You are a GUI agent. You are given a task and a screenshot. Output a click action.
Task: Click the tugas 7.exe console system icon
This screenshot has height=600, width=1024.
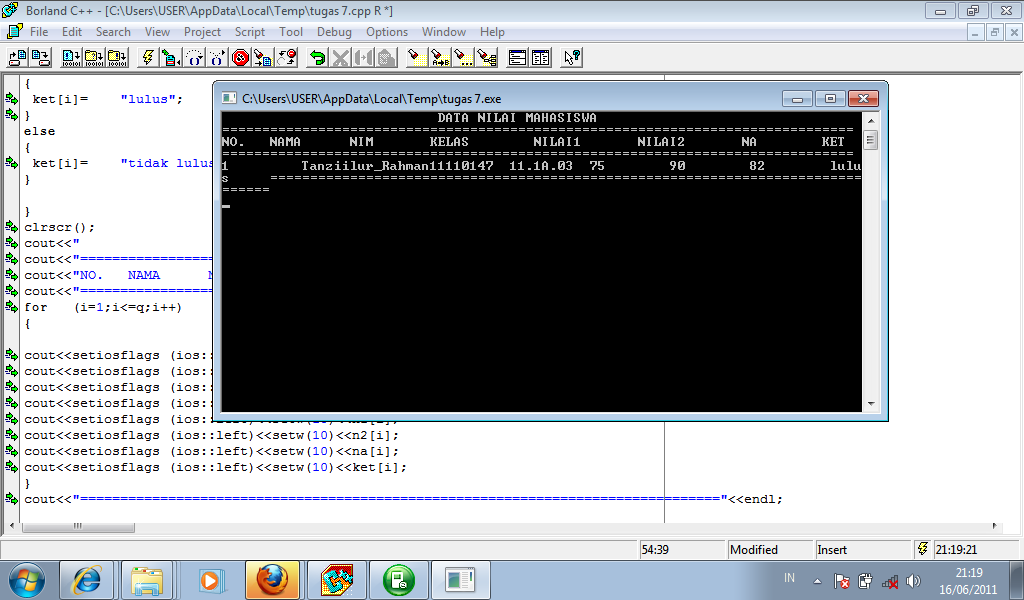(x=229, y=98)
